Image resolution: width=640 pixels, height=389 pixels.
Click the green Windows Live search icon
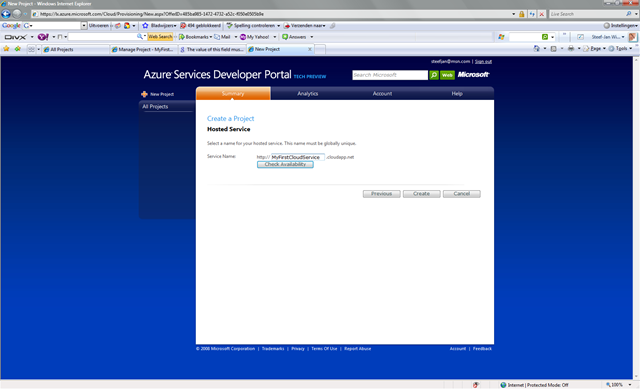click(544, 37)
